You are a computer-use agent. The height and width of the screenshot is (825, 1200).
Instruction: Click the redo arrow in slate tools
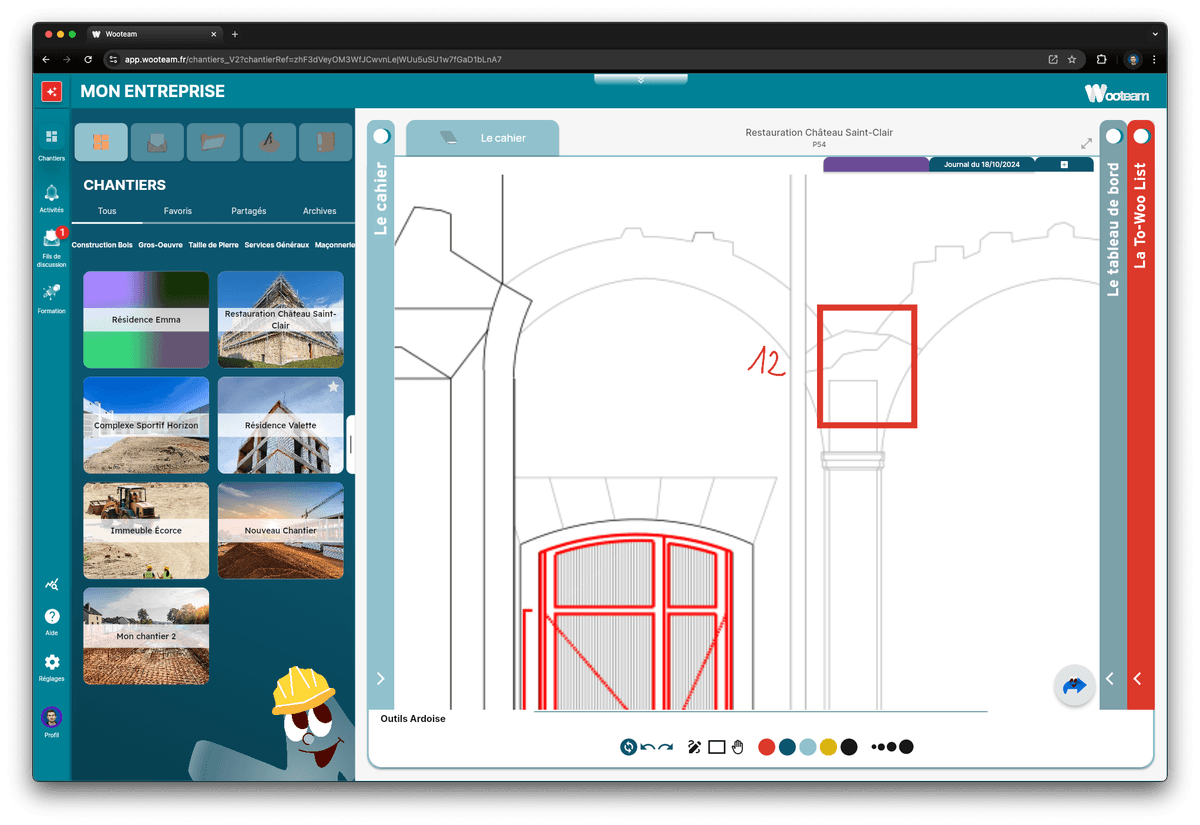666,747
